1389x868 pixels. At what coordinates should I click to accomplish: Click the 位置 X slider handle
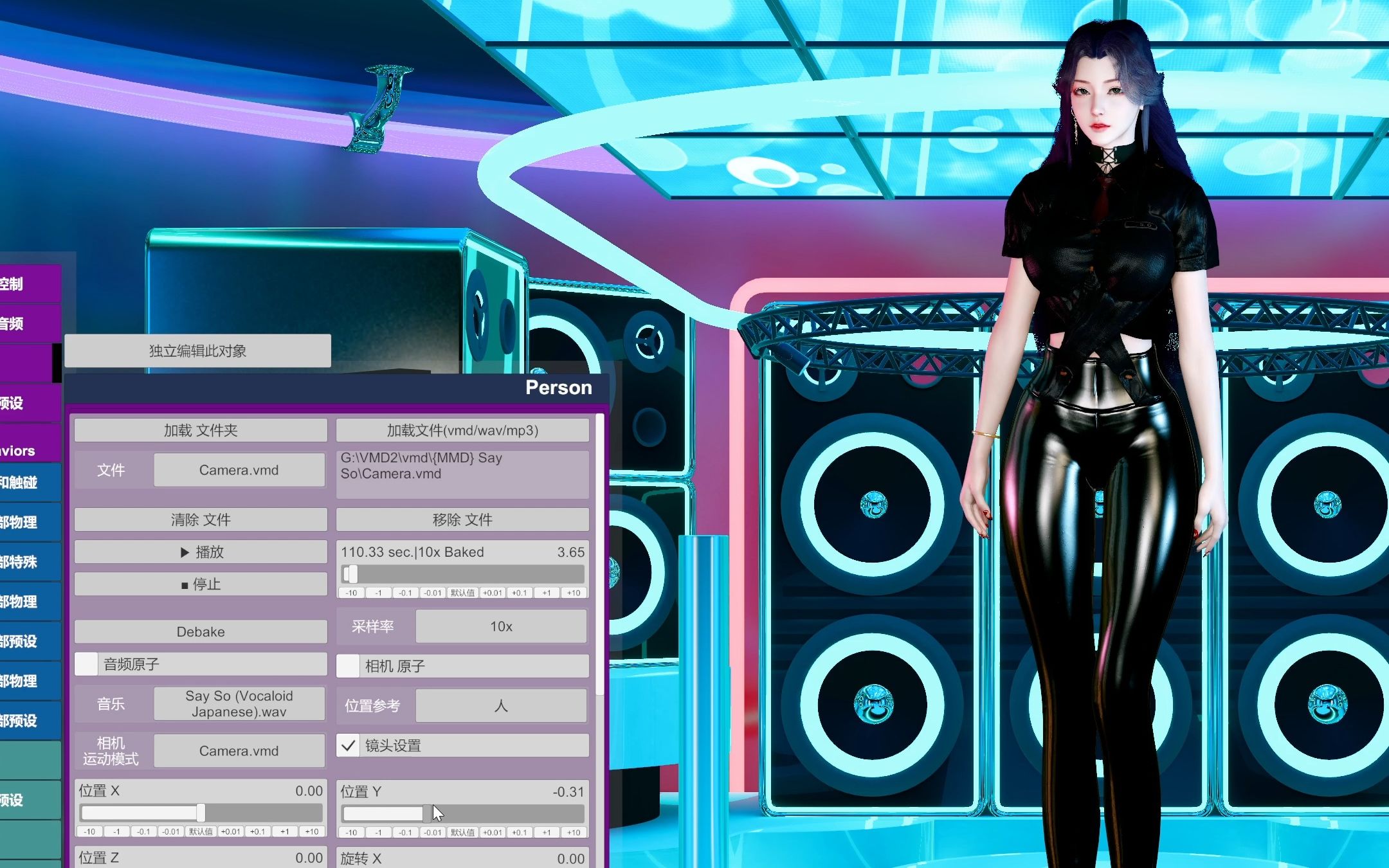tap(201, 813)
